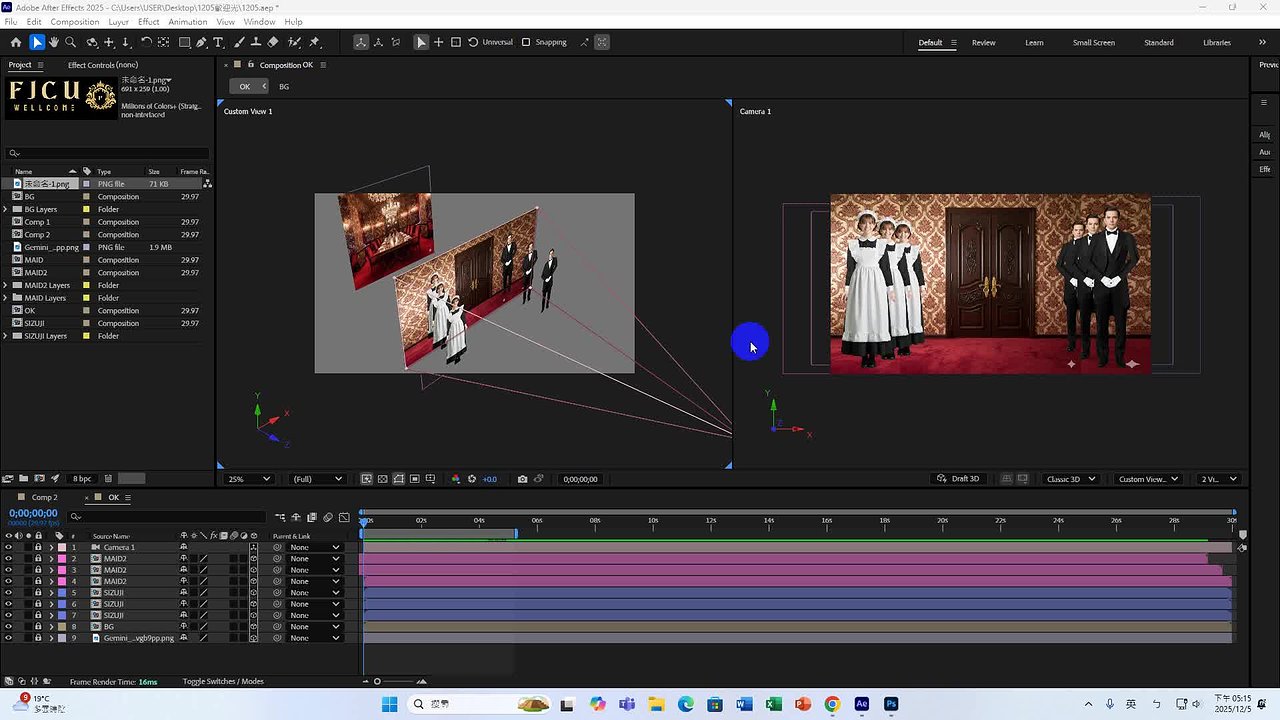1280x720 pixels.
Task: Select the Clone Stamp tool
Action: click(x=255, y=42)
